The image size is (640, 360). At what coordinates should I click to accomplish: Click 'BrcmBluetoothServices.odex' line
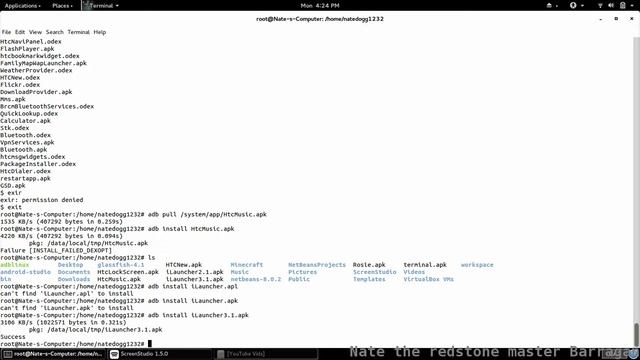[x=47, y=107]
